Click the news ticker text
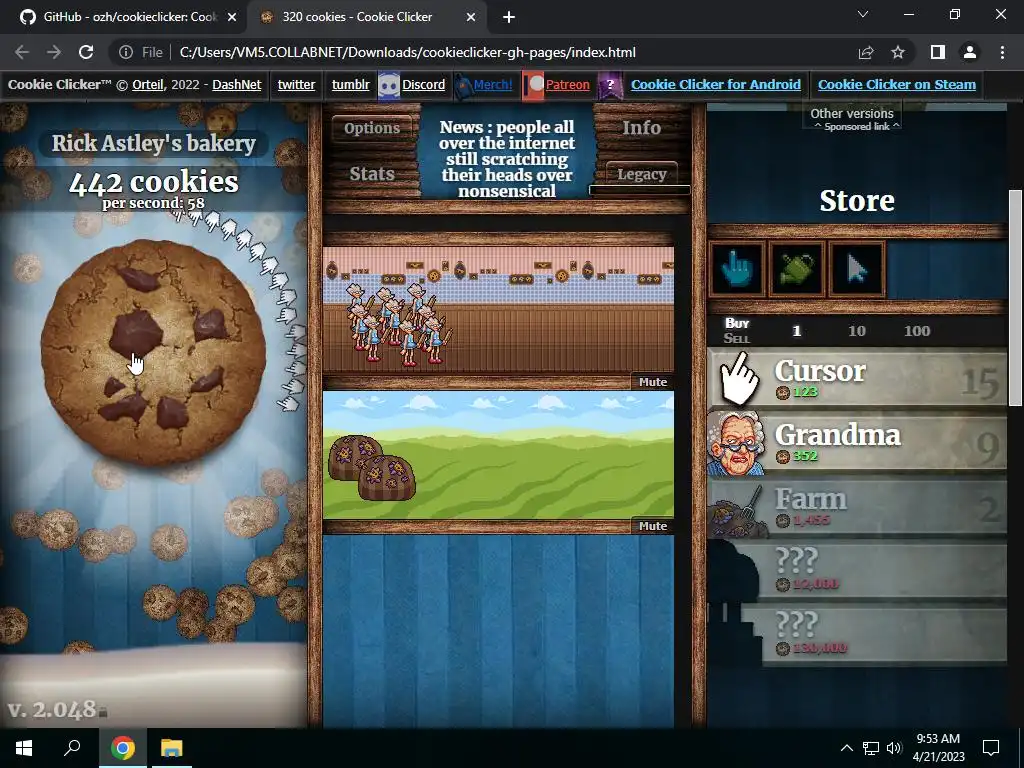Screen dimensions: 1024x768 [x=507, y=159]
